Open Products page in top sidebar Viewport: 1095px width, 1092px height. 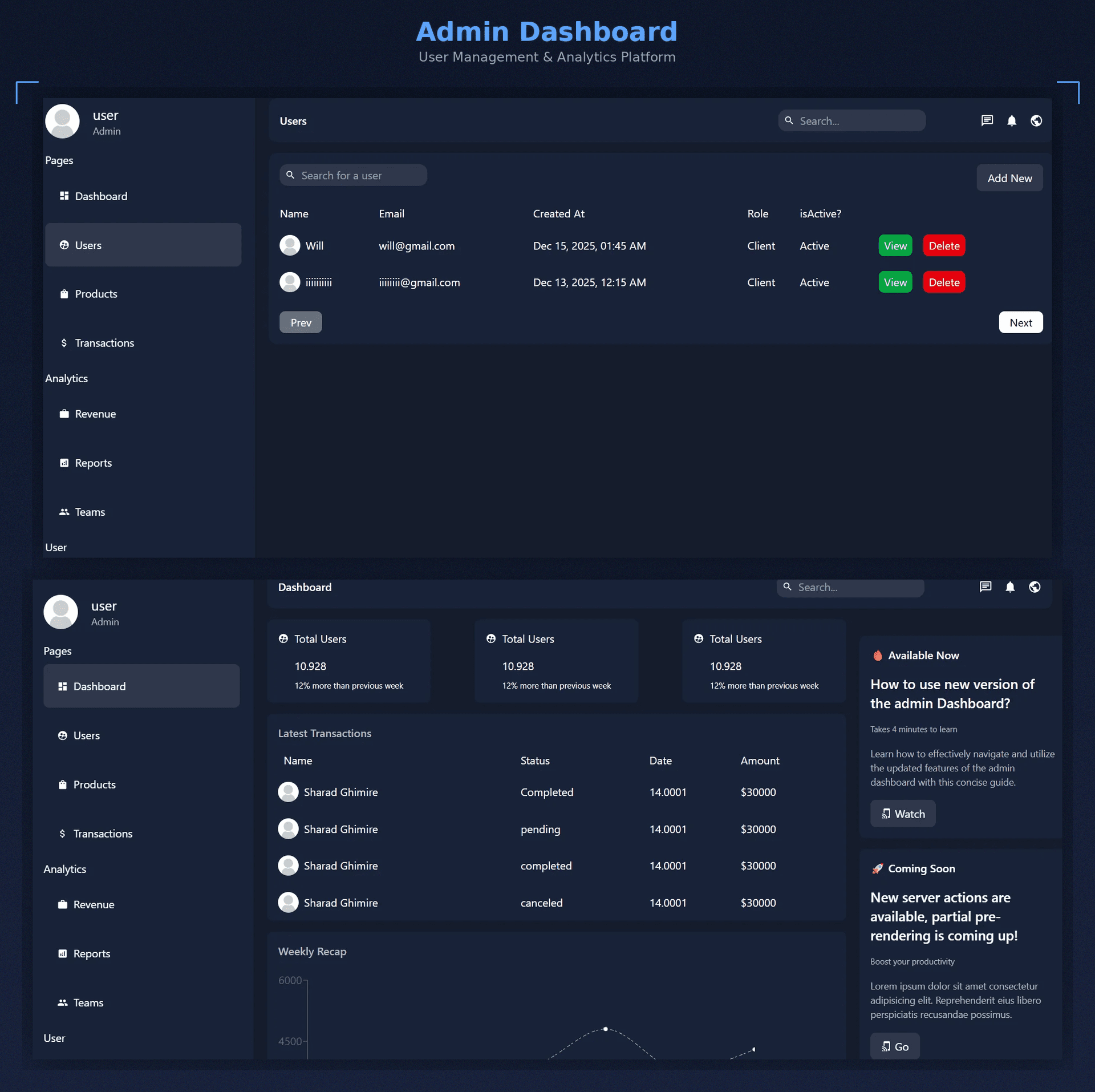pyautogui.click(x=96, y=294)
